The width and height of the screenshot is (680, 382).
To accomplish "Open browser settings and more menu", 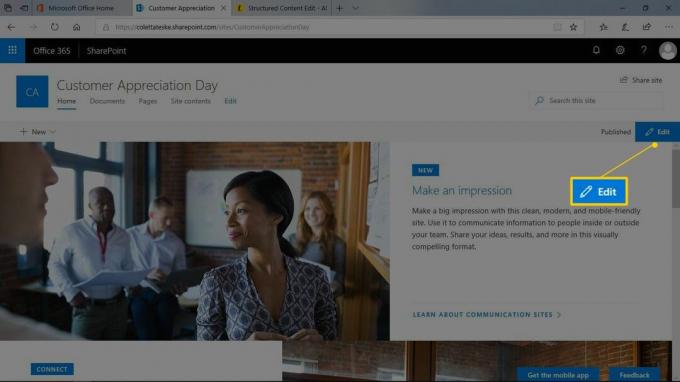I will tap(669, 27).
